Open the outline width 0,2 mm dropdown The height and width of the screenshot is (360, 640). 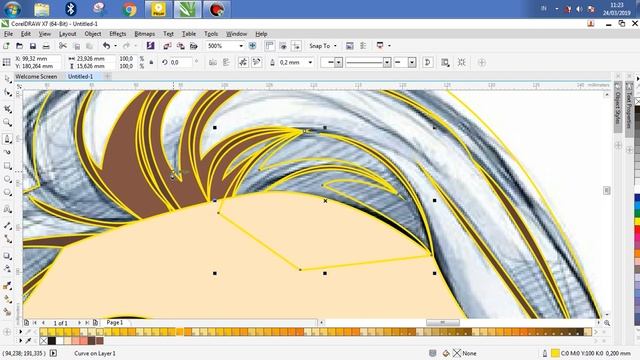click(310, 62)
